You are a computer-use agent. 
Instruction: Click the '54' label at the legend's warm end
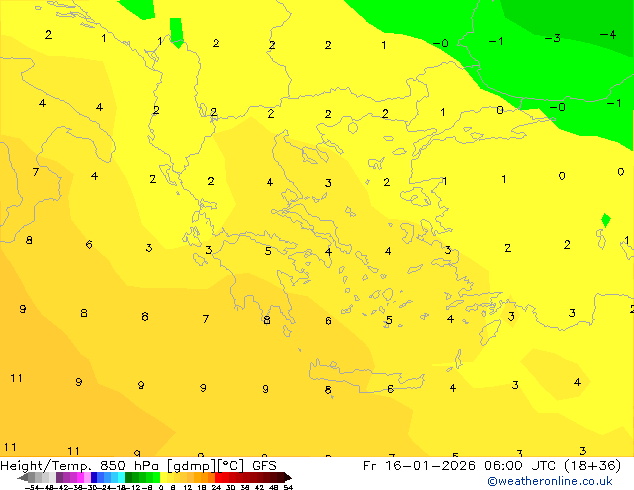(x=288, y=487)
